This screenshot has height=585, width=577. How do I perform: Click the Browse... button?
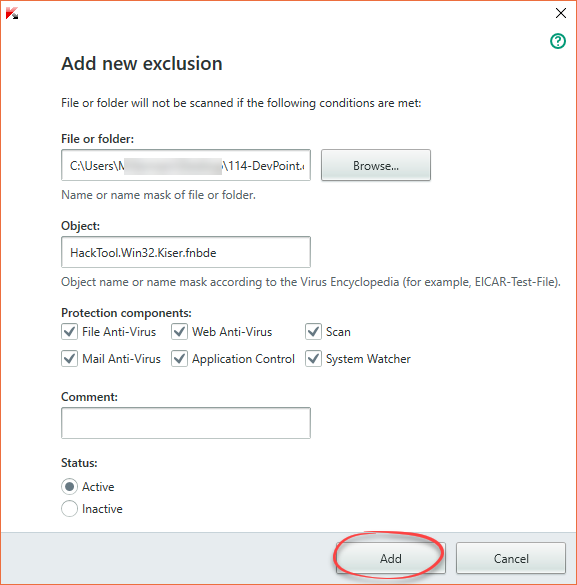click(x=376, y=165)
